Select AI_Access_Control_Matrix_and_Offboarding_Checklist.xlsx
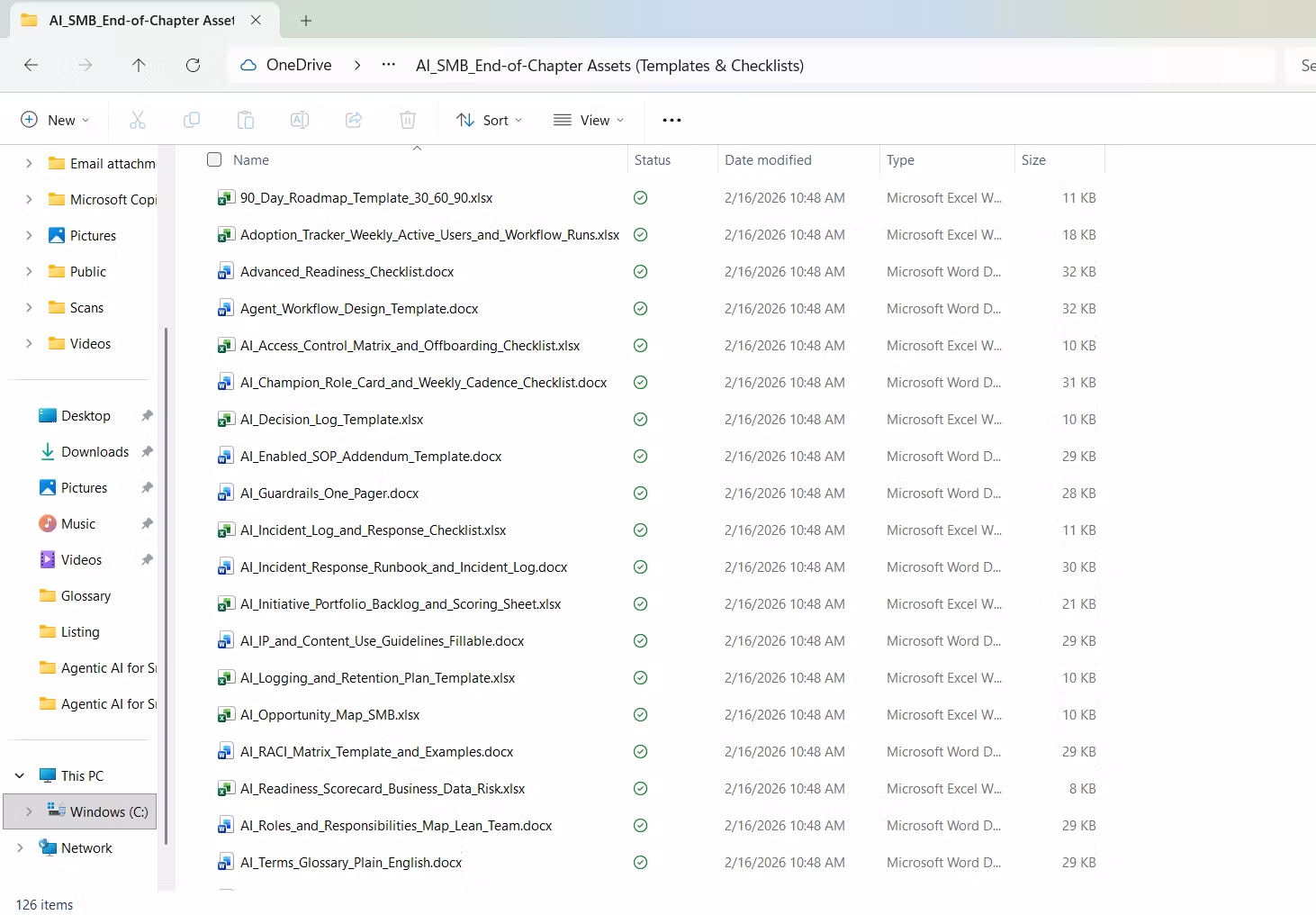Viewport: 1316px width, 915px height. tap(410, 346)
